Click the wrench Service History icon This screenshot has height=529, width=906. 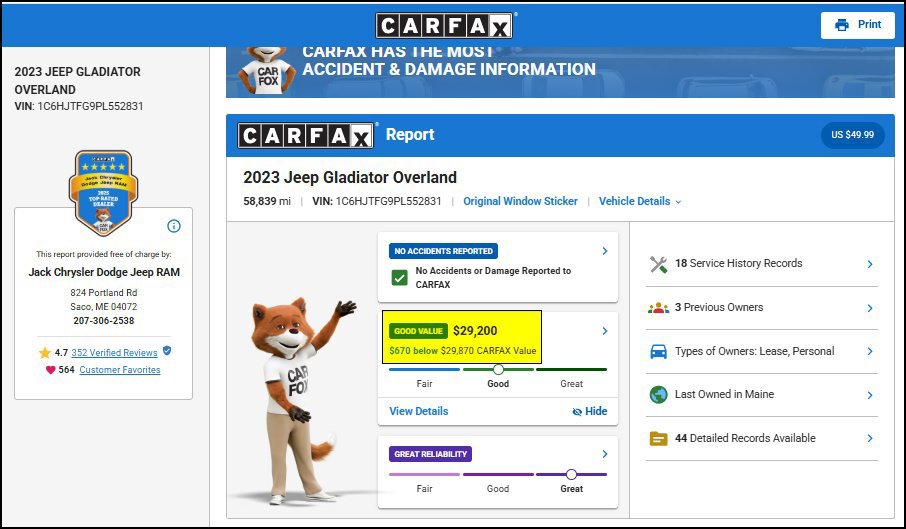(x=659, y=264)
